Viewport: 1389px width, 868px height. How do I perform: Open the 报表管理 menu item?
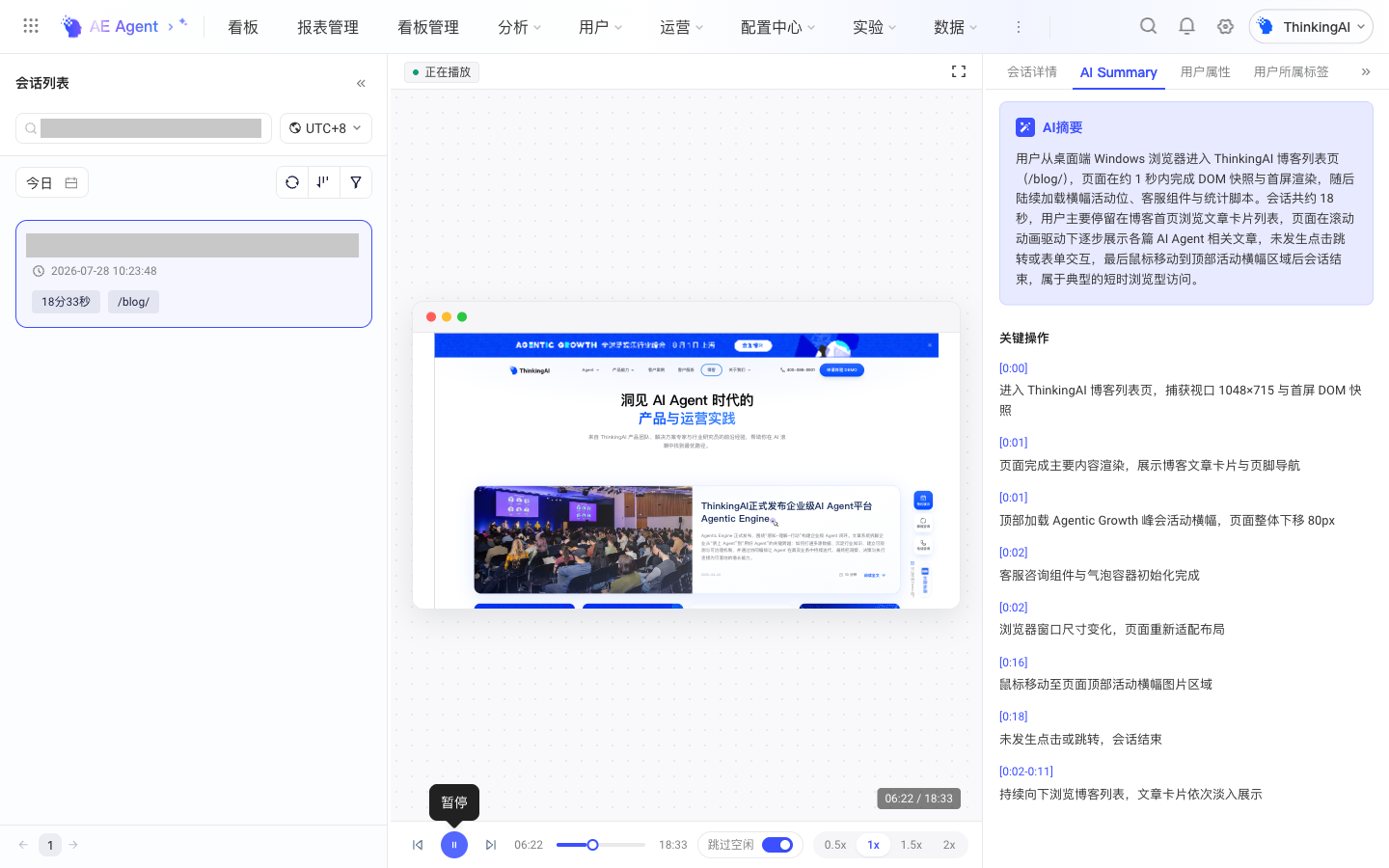(x=328, y=27)
